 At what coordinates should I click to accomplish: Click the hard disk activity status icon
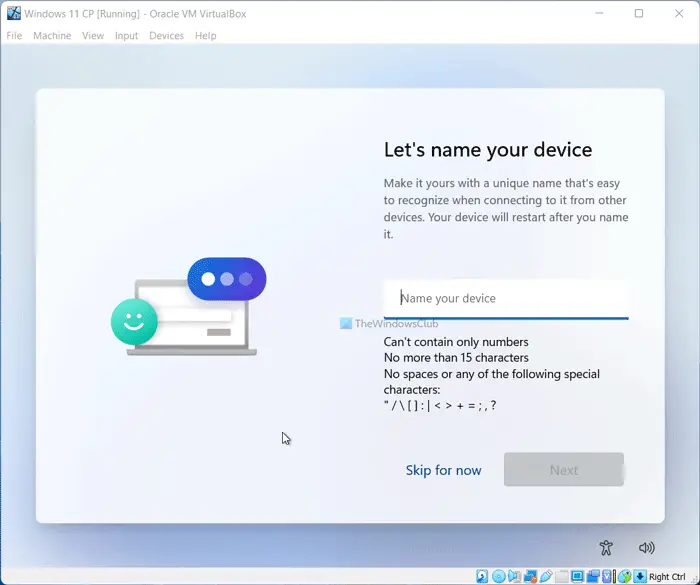[482, 577]
